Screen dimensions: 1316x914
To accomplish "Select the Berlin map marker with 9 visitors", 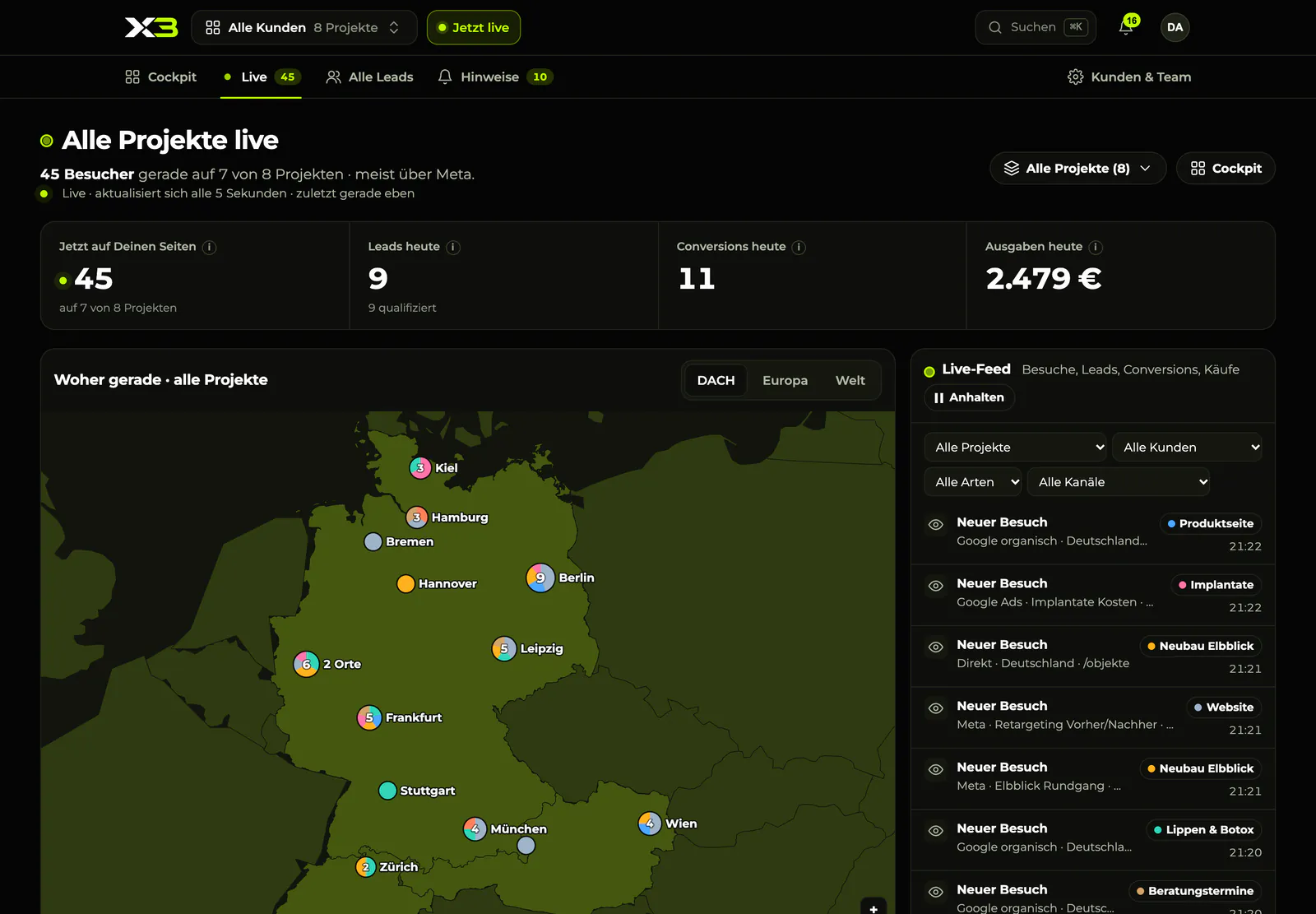I will tap(540, 578).
